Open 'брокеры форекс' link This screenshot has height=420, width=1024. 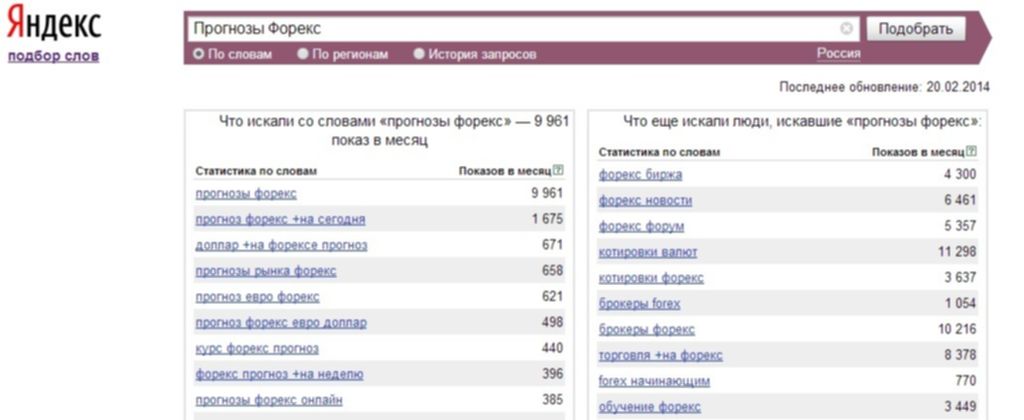pos(647,330)
